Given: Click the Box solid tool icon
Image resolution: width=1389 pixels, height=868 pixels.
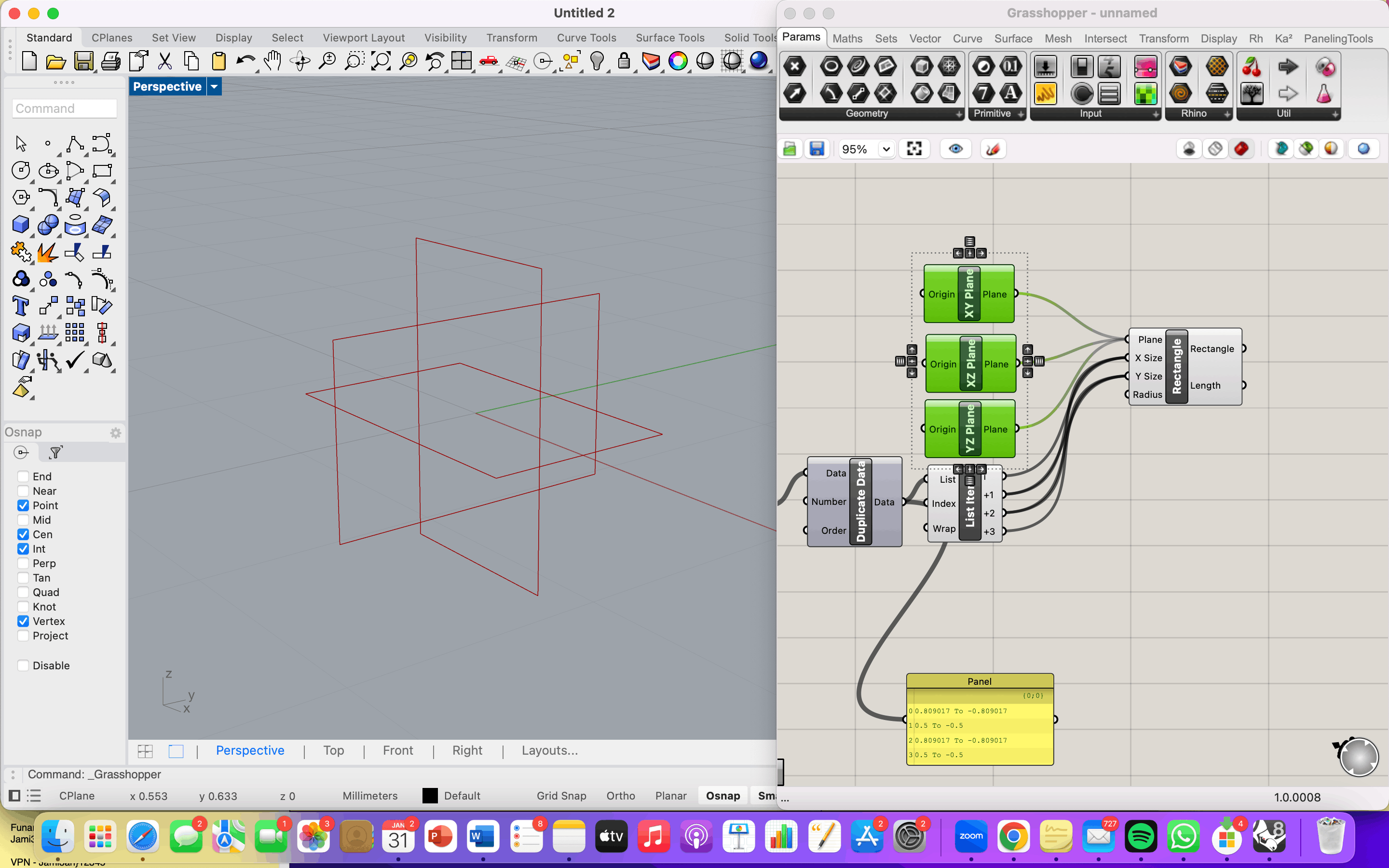Looking at the screenshot, I should point(21,224).
